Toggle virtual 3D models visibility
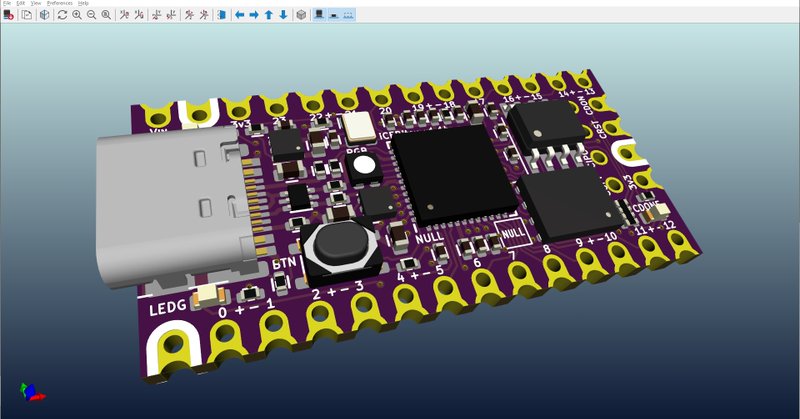Screen dimensions: 800x419 348,15
